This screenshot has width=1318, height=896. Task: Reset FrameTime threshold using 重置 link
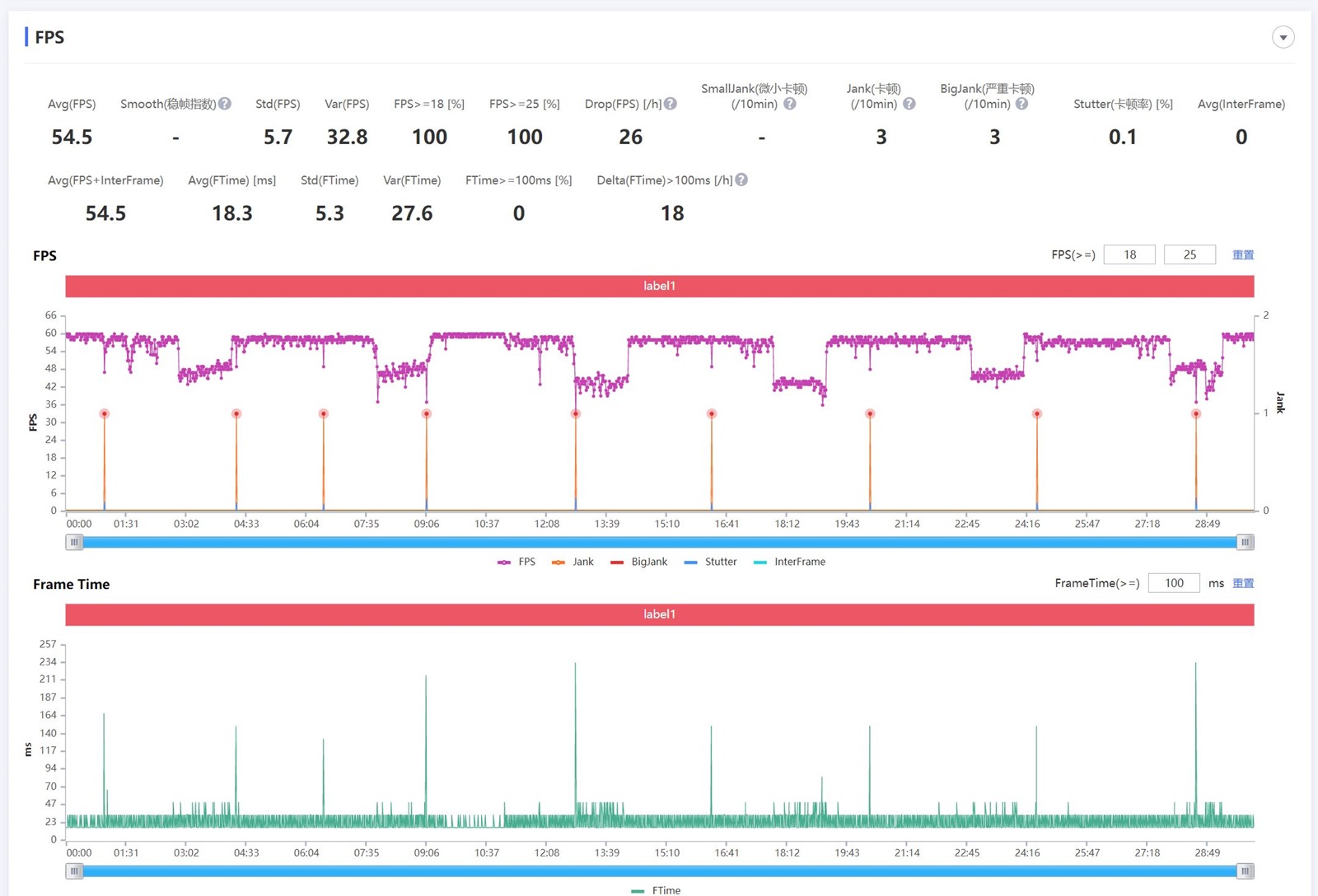click(1243, 583)
